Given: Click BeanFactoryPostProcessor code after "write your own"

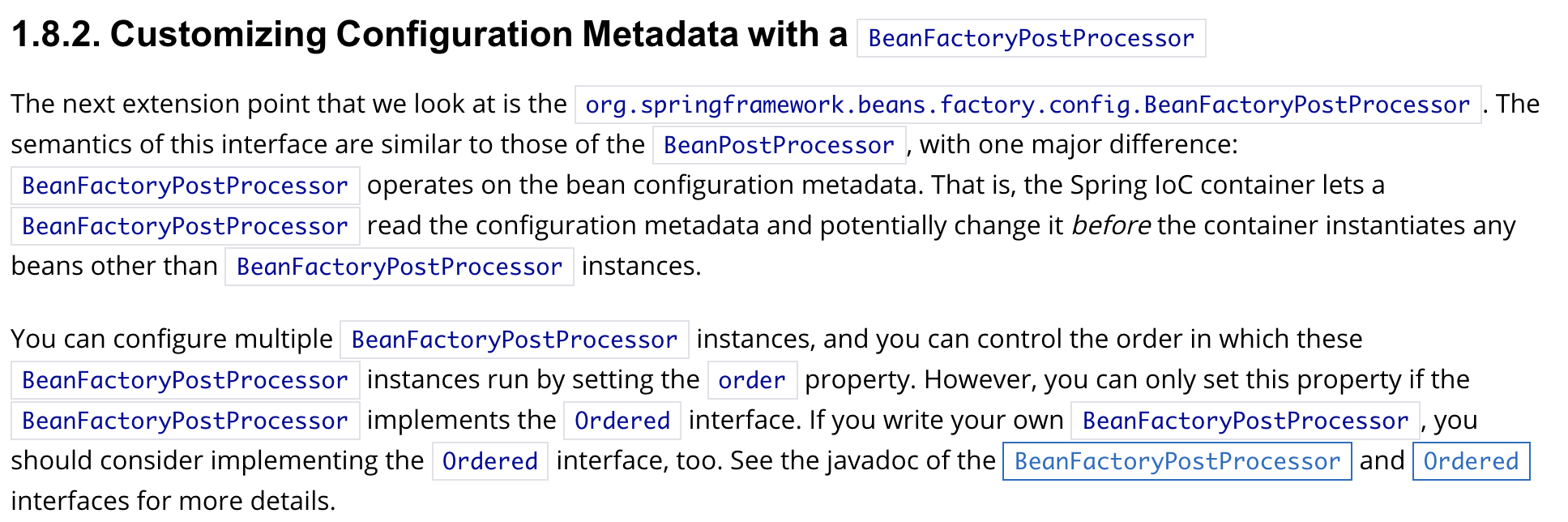Looking at the screenshot, I should click(1245, 421).
